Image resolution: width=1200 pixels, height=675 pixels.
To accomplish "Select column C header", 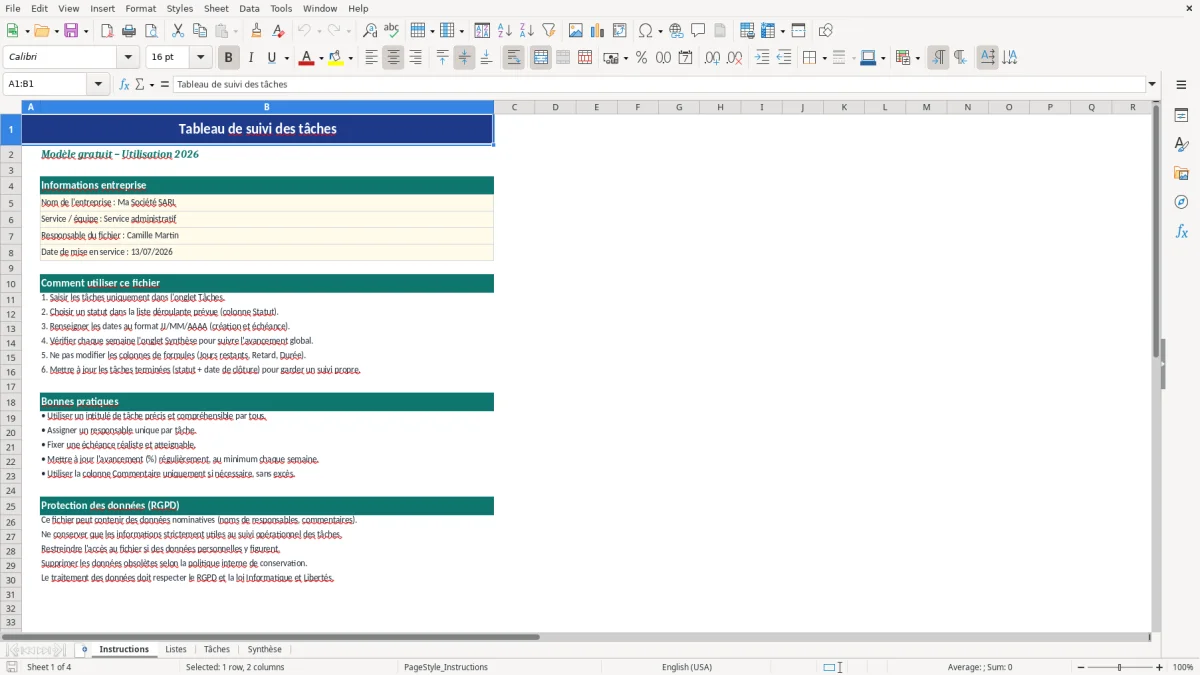I will (x=514, y=107).
